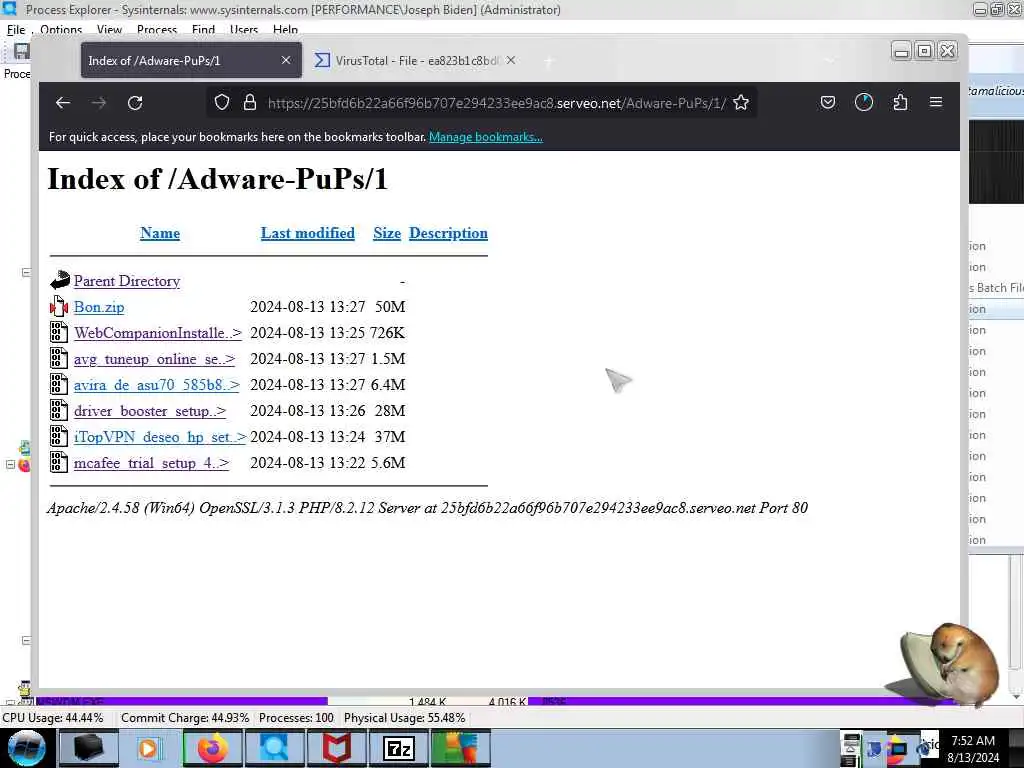
Task: Close the VirusTotal tab
Action: pos(511,60)
